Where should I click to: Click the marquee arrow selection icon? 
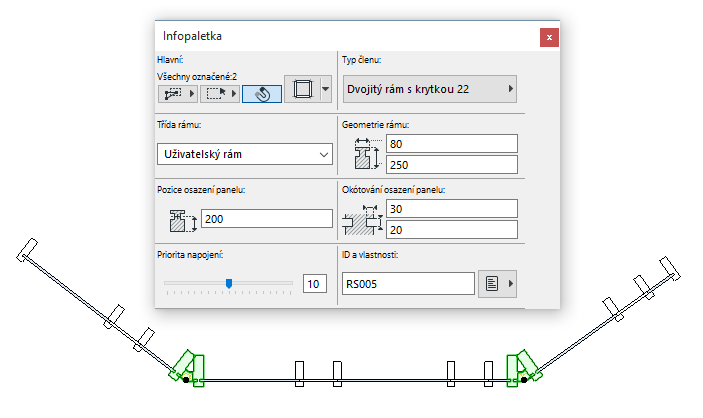(x=218, y=93)
